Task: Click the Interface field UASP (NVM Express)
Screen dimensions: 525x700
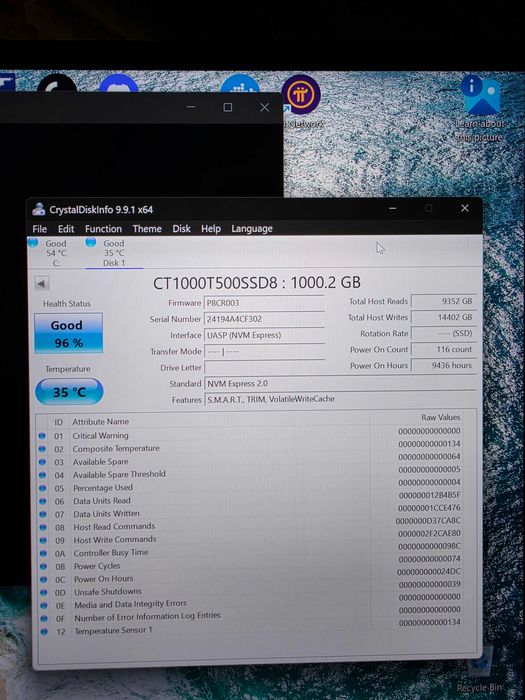Action: tap(264, 335)
